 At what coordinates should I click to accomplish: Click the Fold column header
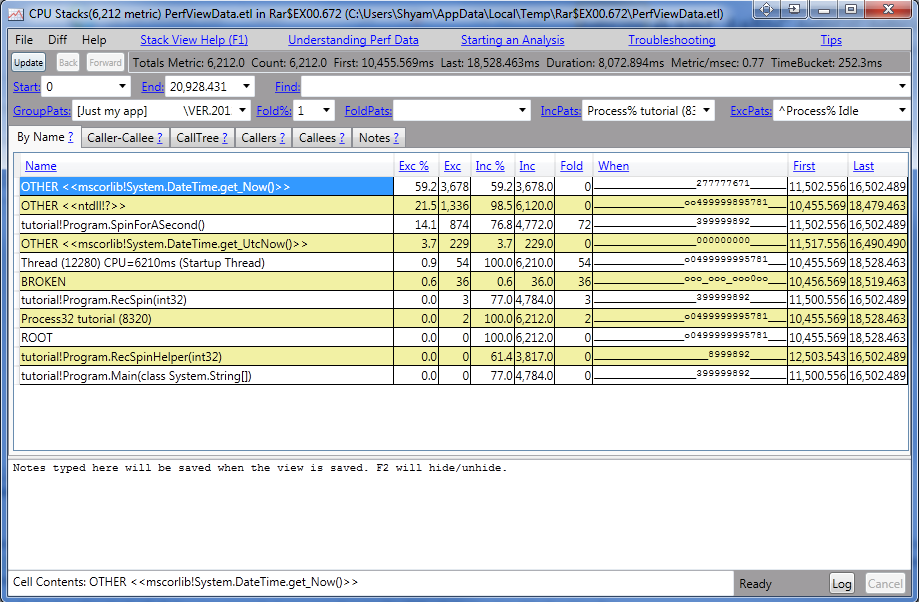point(571,166)
